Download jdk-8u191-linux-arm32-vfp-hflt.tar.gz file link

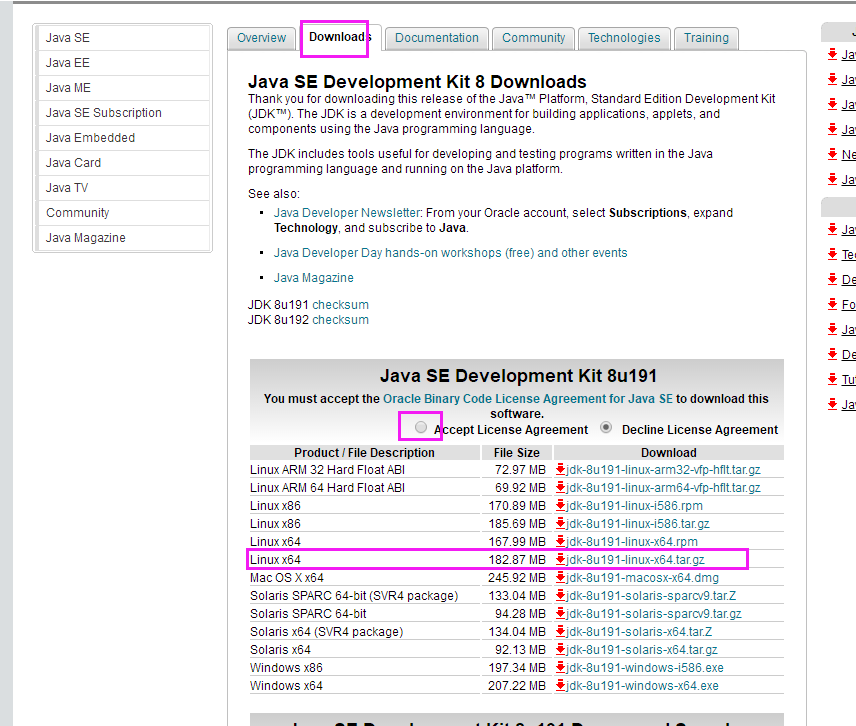click(x=663, y=470)
